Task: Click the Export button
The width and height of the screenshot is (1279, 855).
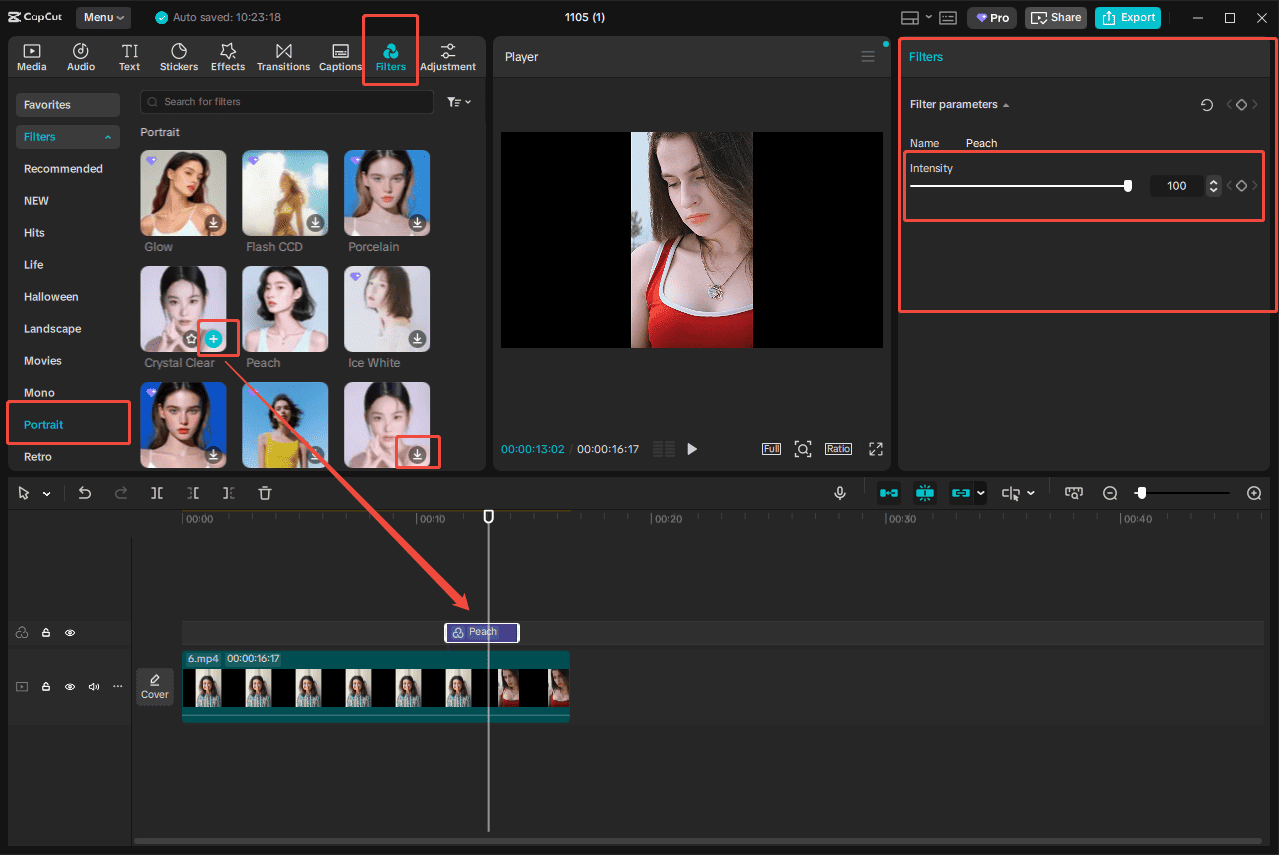Action: point(1128,17)
